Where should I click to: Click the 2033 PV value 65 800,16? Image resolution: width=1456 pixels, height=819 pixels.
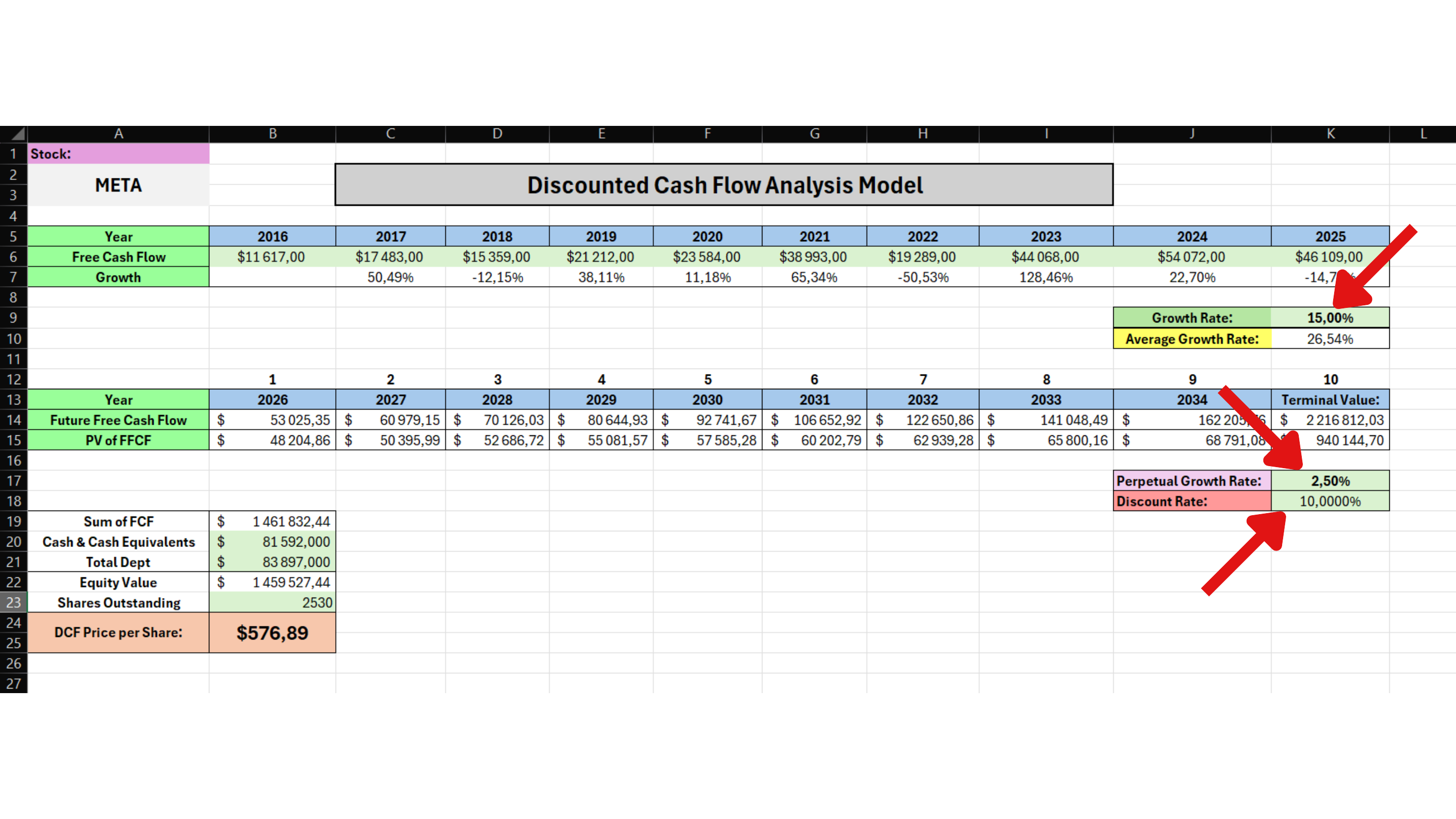pos(1046,440)
